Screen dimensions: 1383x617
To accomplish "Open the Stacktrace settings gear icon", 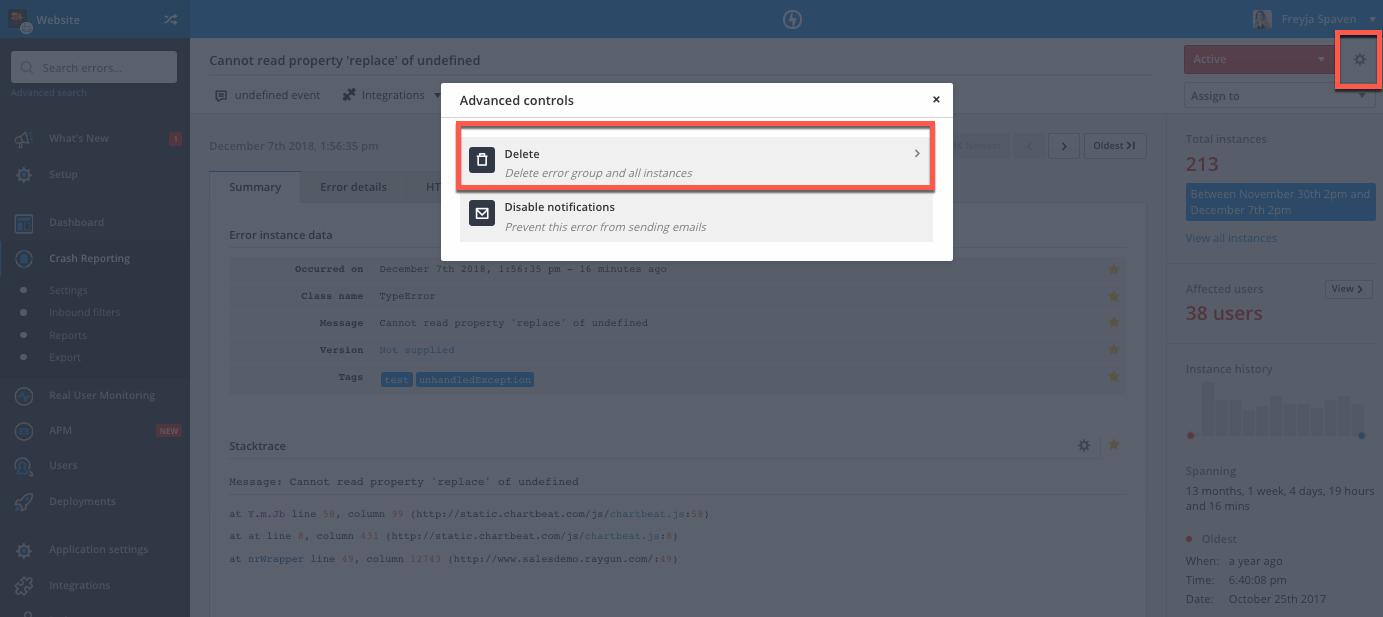I will coord(1084,445).
